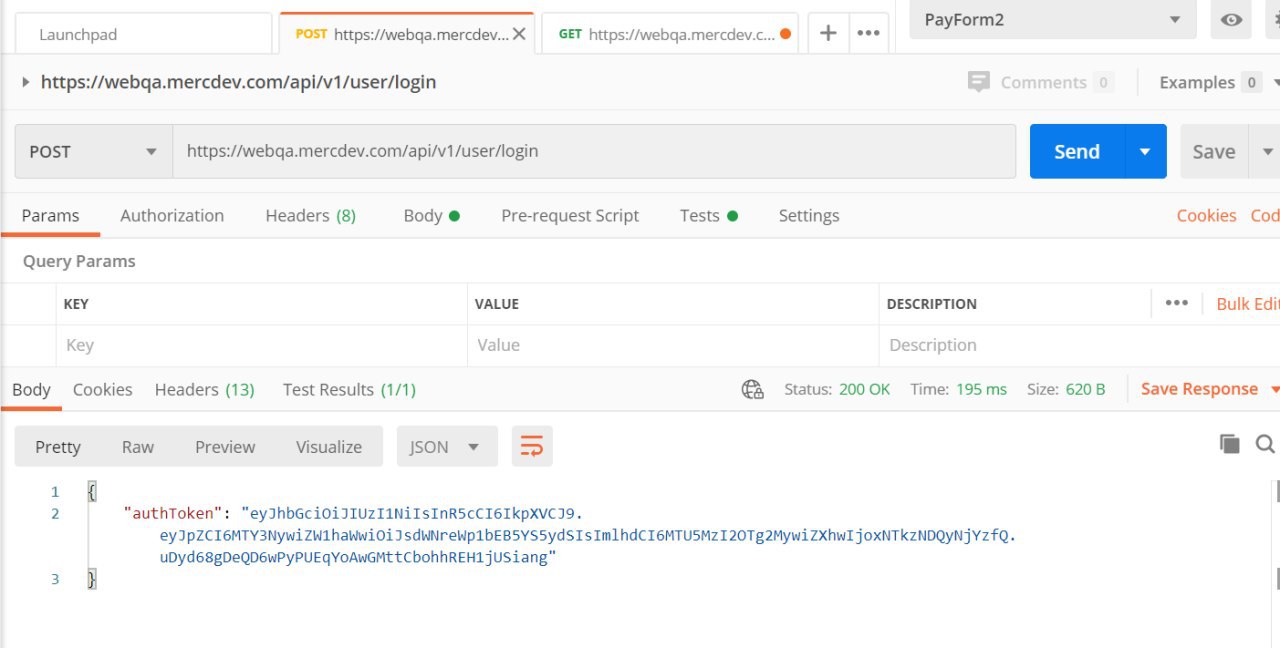Open a new request tab with plus icon

tap(828, 33)
